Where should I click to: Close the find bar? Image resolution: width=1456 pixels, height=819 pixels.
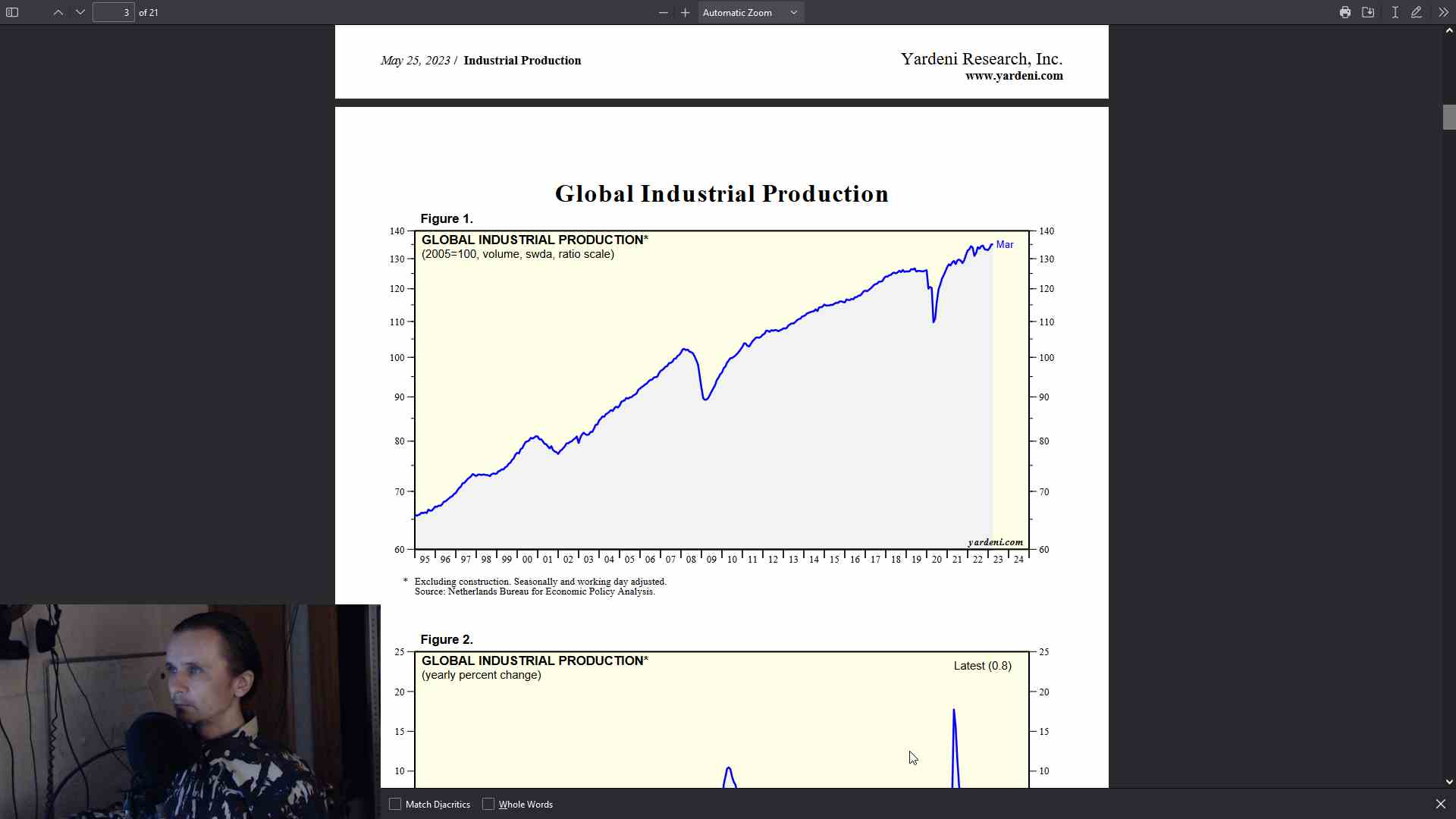[x=1440, y=804]
